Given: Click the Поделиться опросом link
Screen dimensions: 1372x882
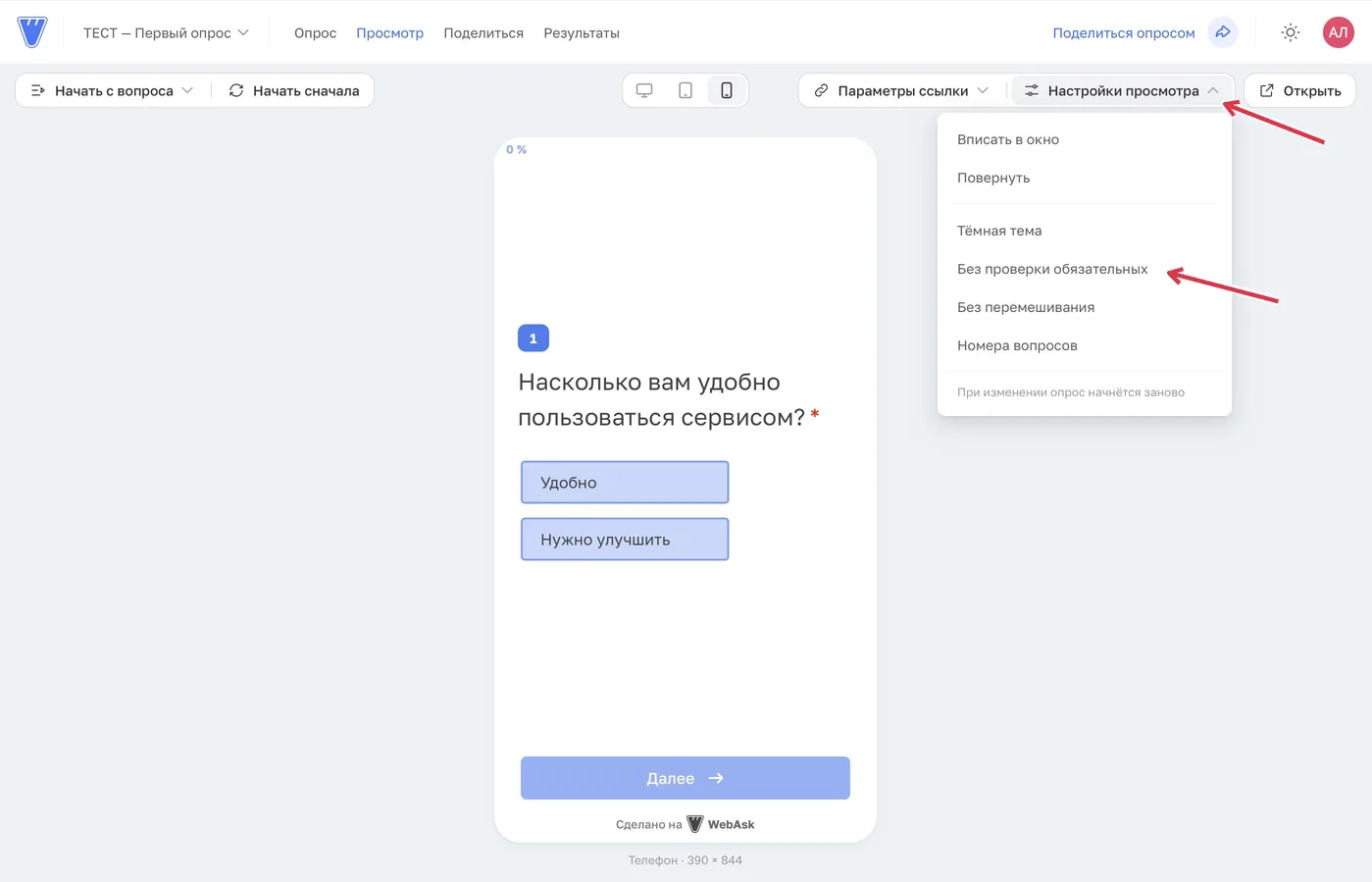Looking at the screenshot, I should pos(1124,32).
